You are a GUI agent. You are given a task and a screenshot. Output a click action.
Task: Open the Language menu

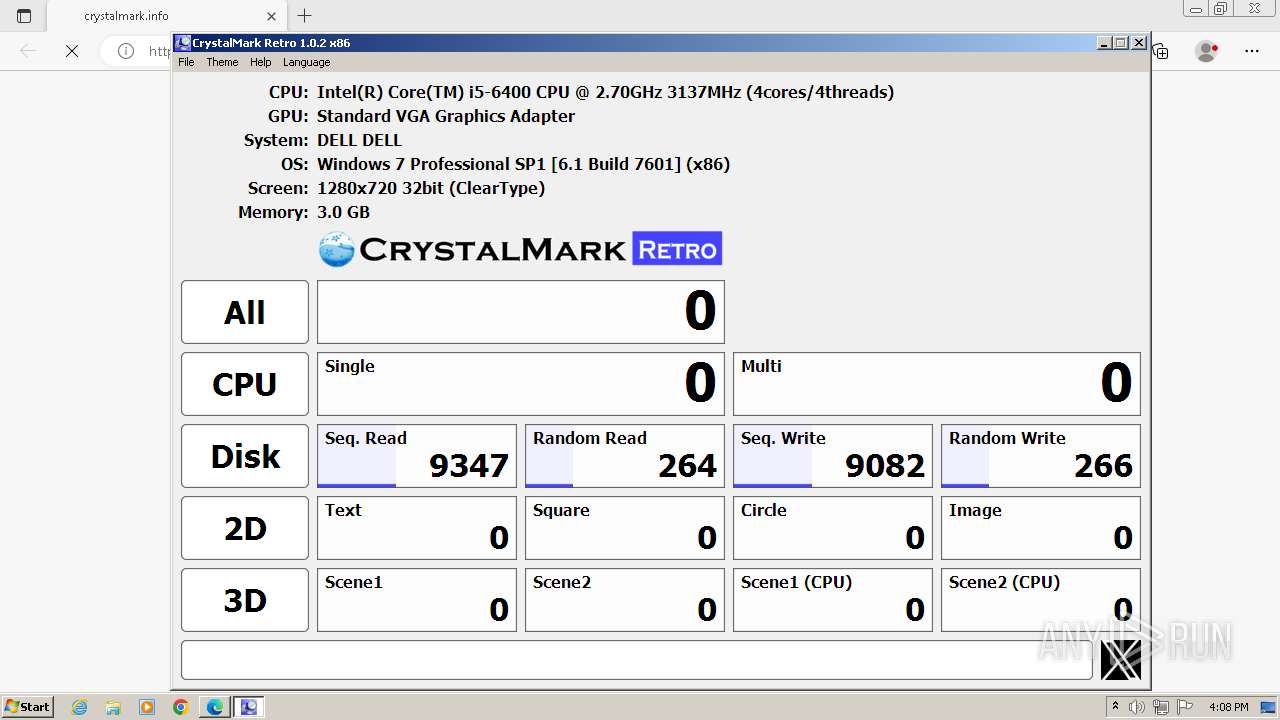coord(306,62)
